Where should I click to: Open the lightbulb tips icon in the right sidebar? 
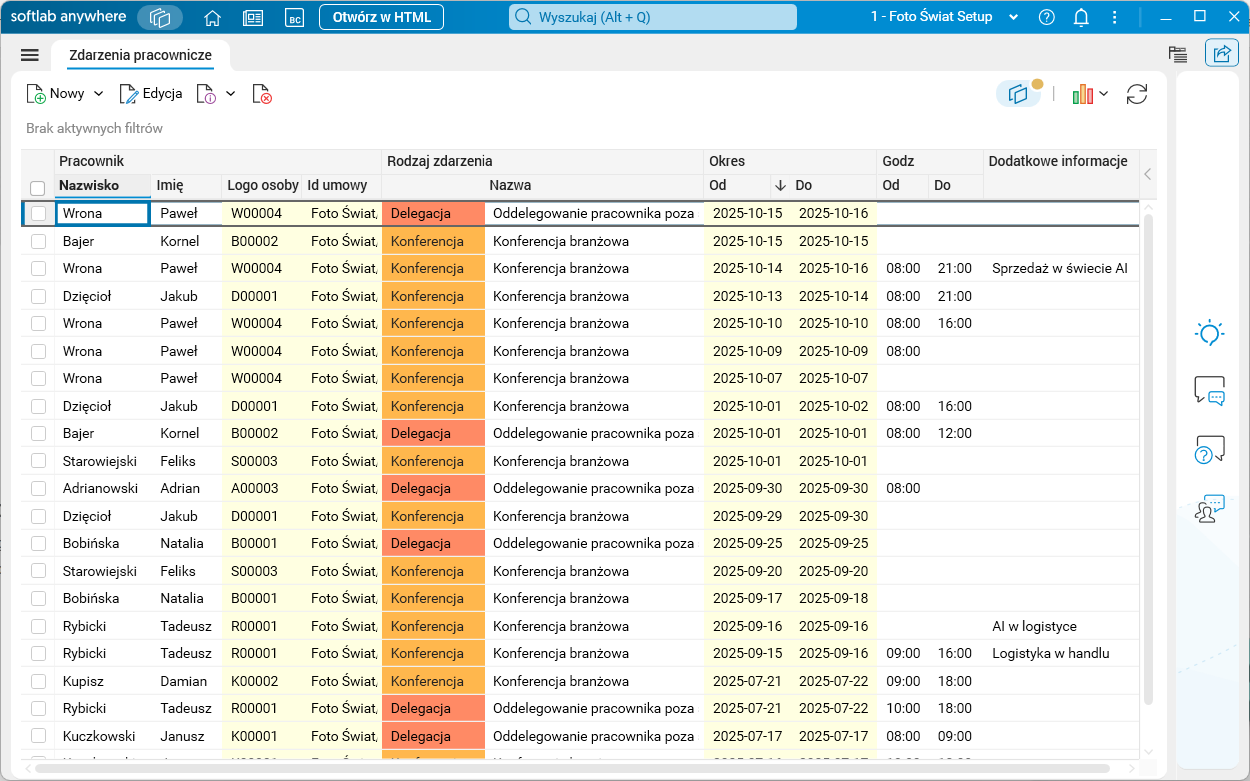point(1210,334)
